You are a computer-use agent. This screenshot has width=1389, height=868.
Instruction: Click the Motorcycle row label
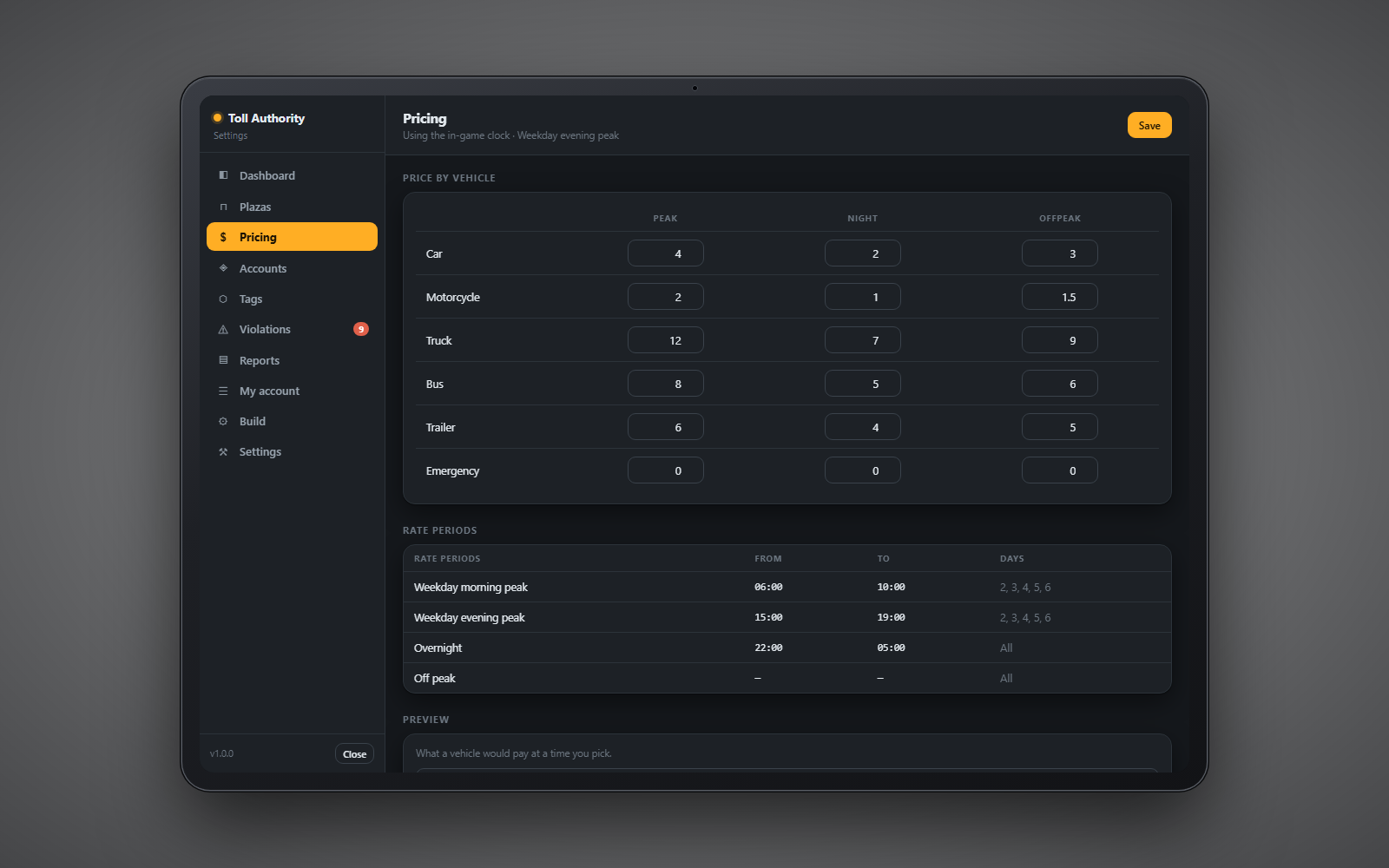click(452, 297)
